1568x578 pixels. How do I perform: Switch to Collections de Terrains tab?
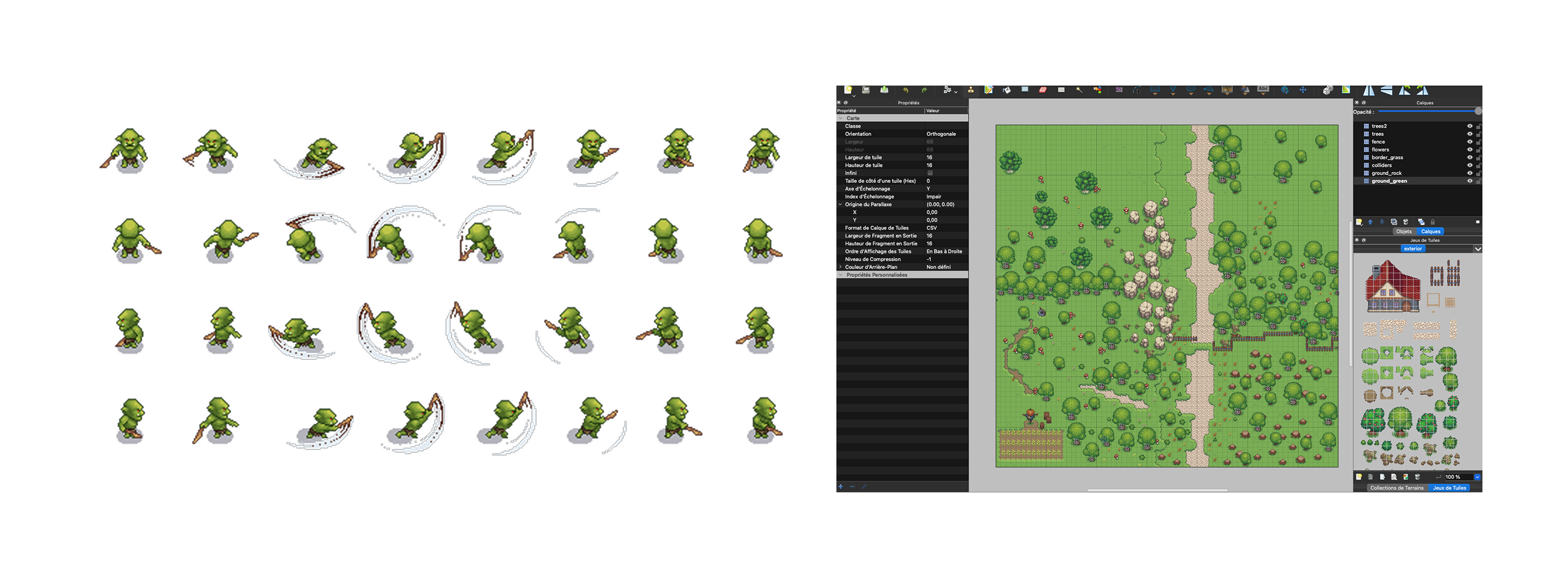(x=1396, y=488)
